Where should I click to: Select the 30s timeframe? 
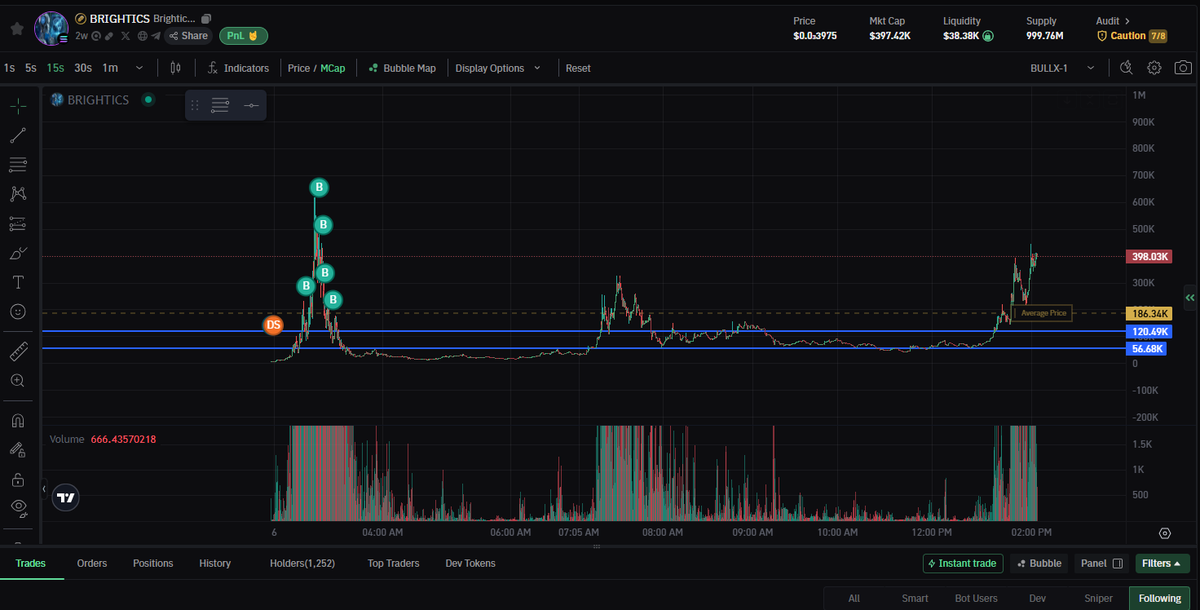coord(83,68)
